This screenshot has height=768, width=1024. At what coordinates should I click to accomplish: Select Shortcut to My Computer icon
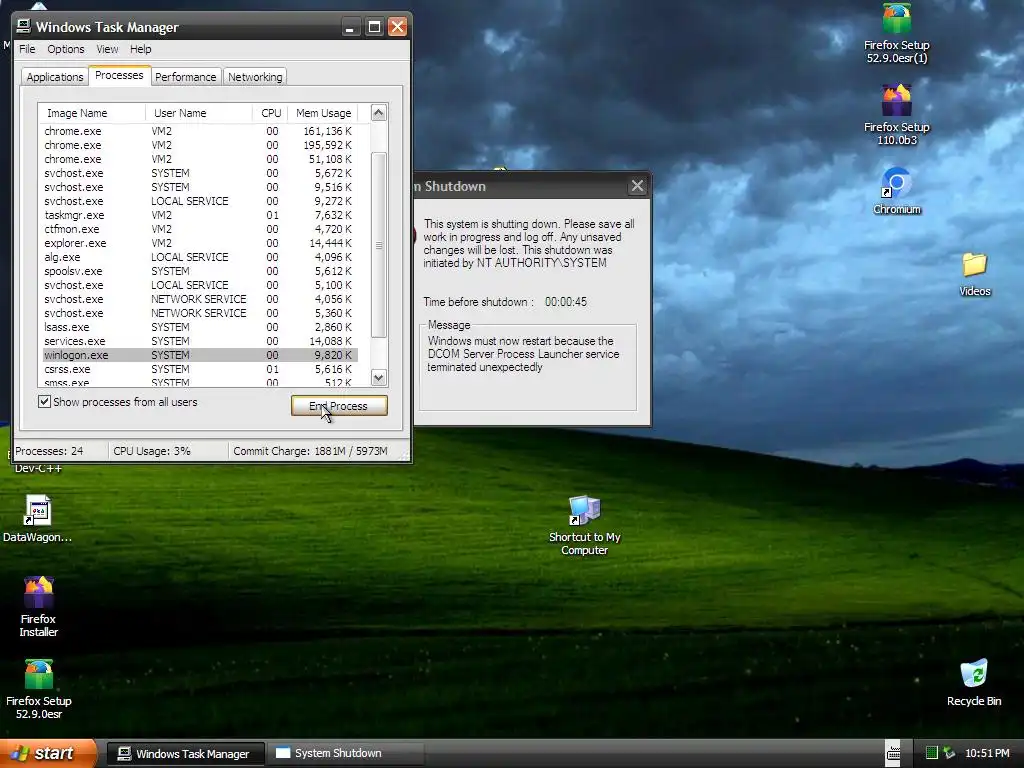(x=584, y=526)
